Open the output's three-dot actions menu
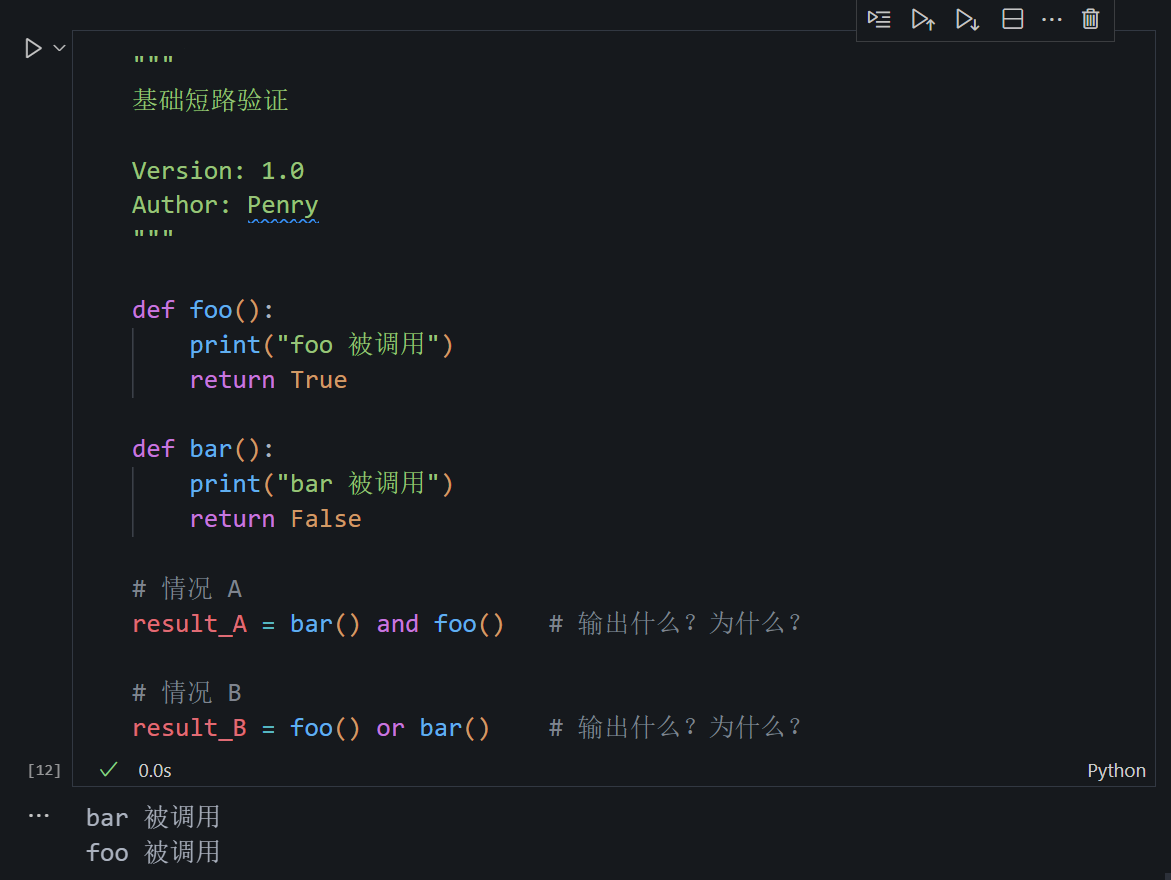Screen dimensions: 1171x880 coord(39,816)
